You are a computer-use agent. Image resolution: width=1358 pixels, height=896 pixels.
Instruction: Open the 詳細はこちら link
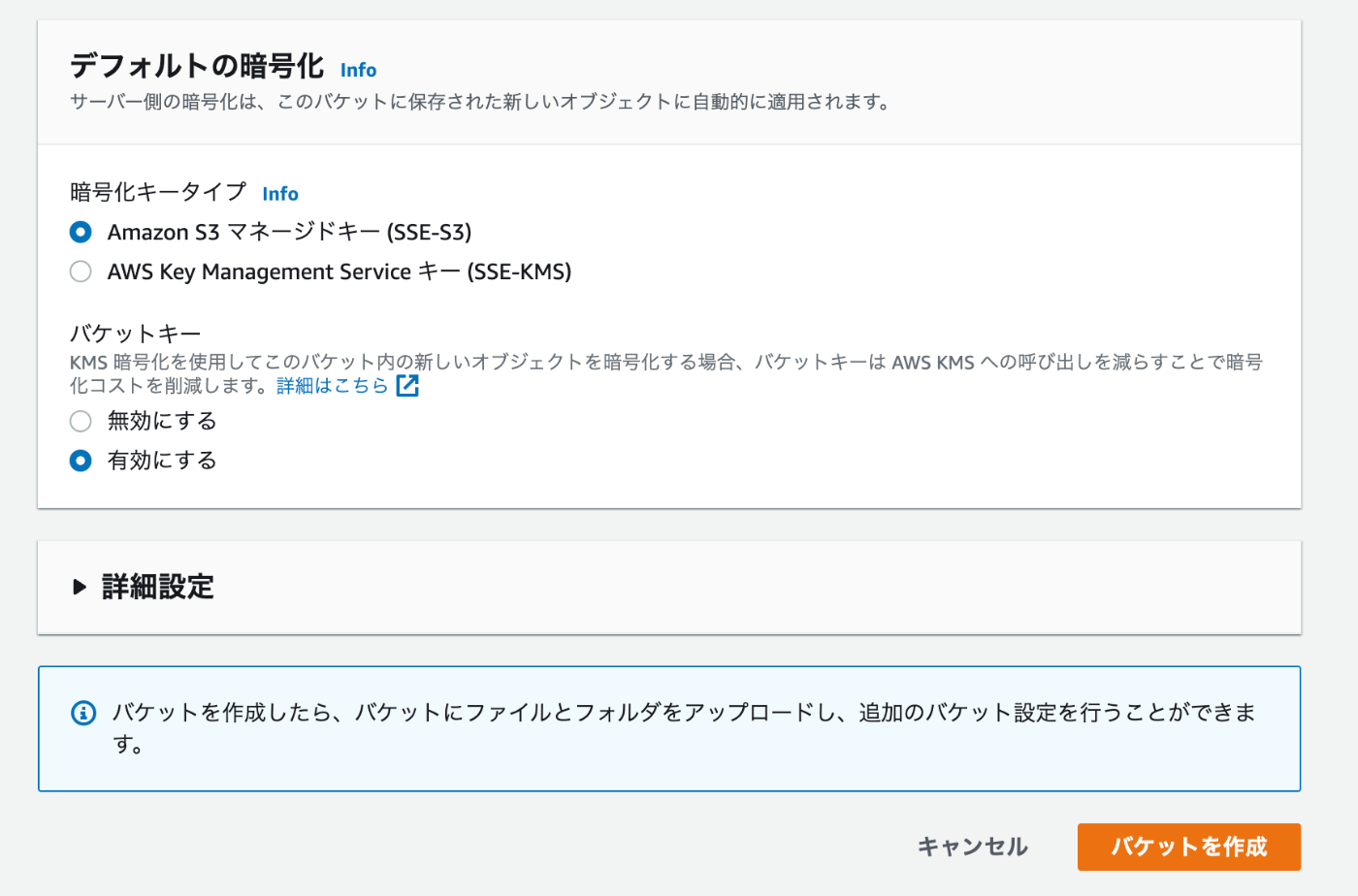(333, 386)
